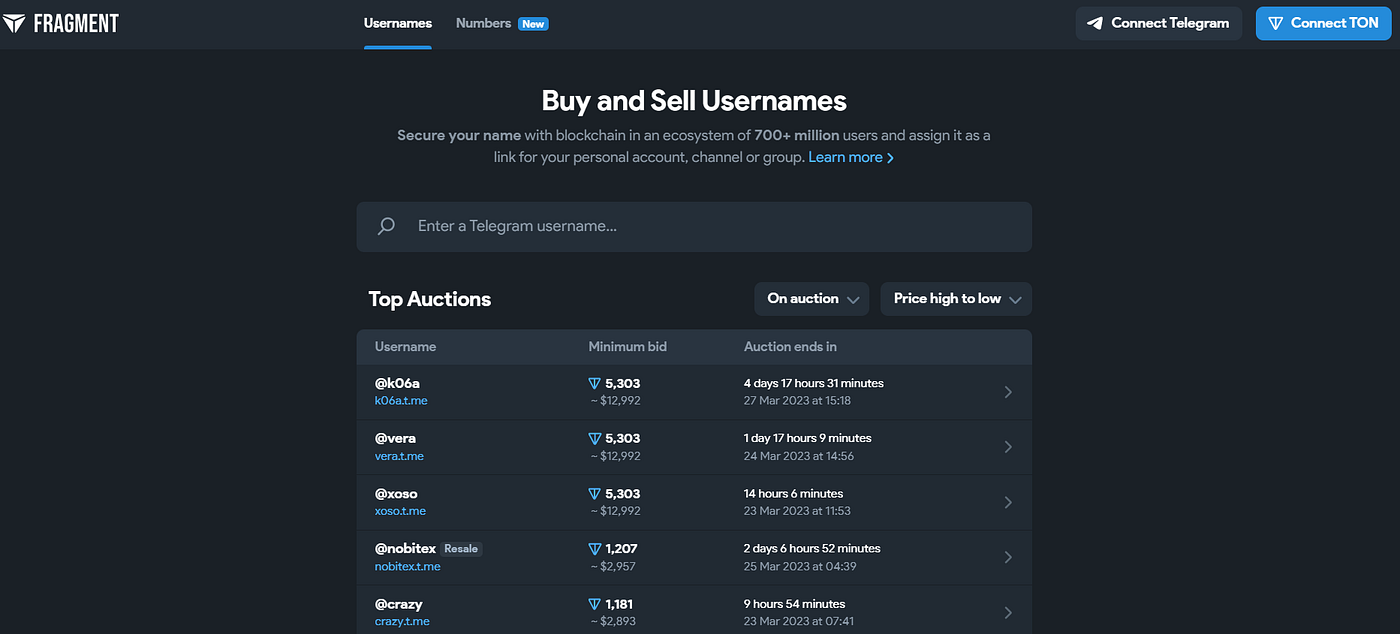Focus the Telegram username search field
This screenshot has width=1400, height=634.
(x=694, y=227)
